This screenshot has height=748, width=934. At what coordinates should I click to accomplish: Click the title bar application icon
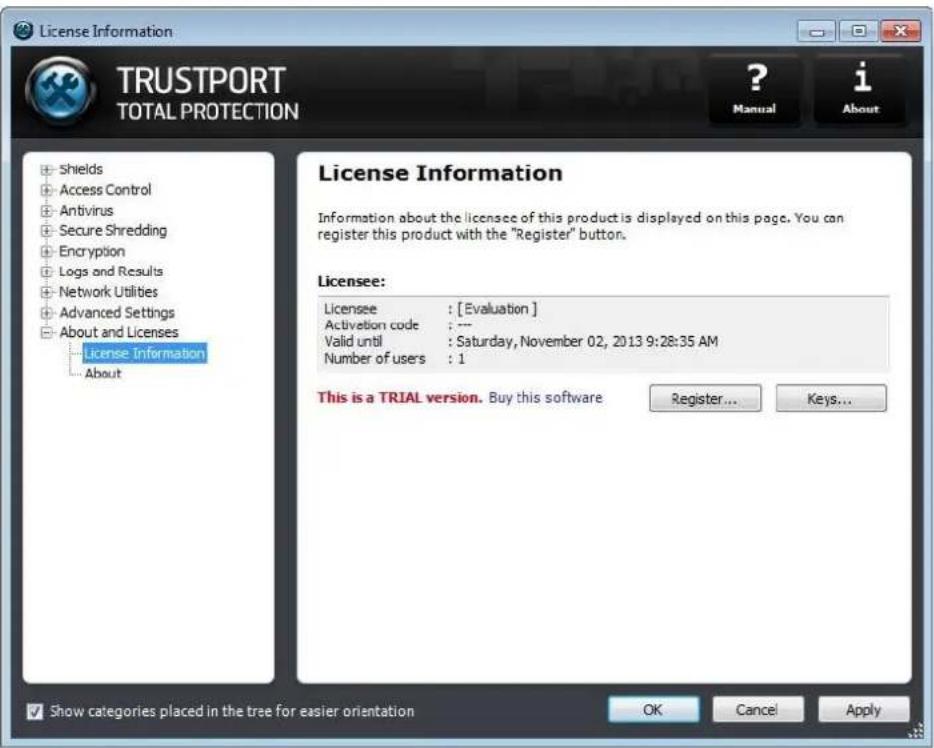(x=23, y=30)
